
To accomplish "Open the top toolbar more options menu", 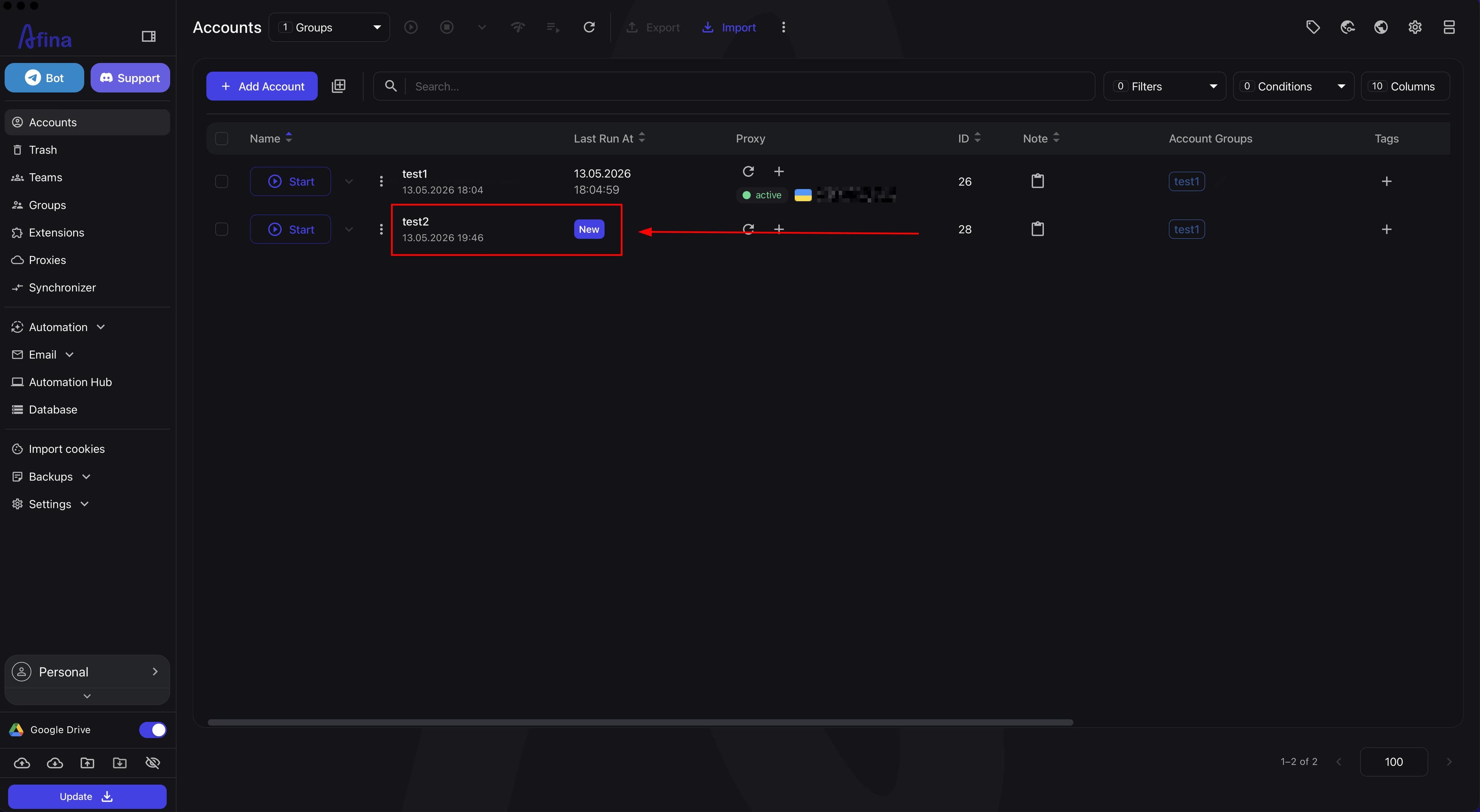I will (783, 27).
